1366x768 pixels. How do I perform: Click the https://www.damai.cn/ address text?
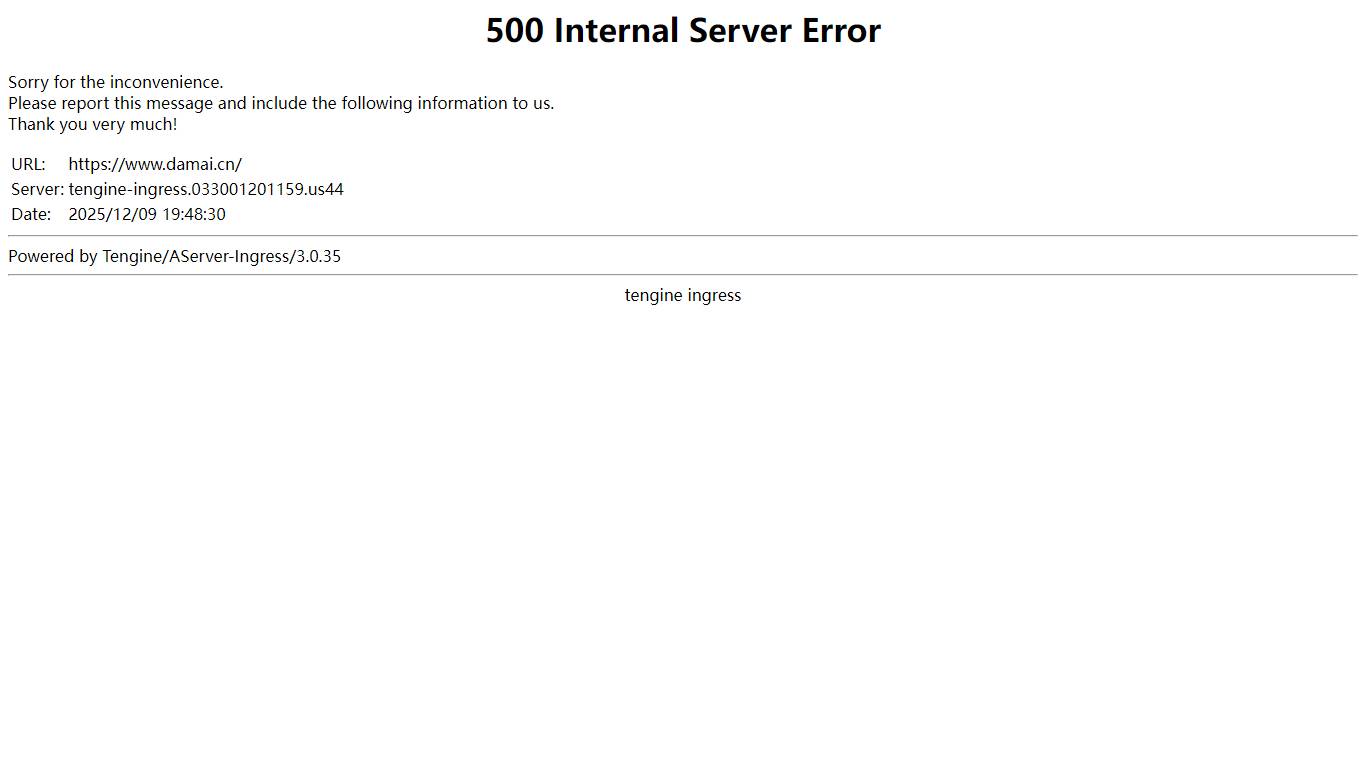point(155,164)
